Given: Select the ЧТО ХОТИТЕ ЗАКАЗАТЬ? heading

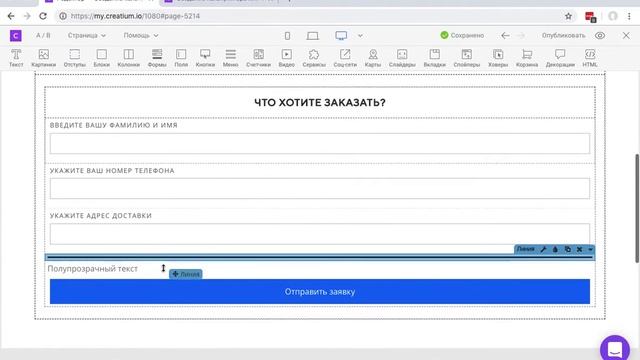Looking at the screenshot, I should coord(320,102).
